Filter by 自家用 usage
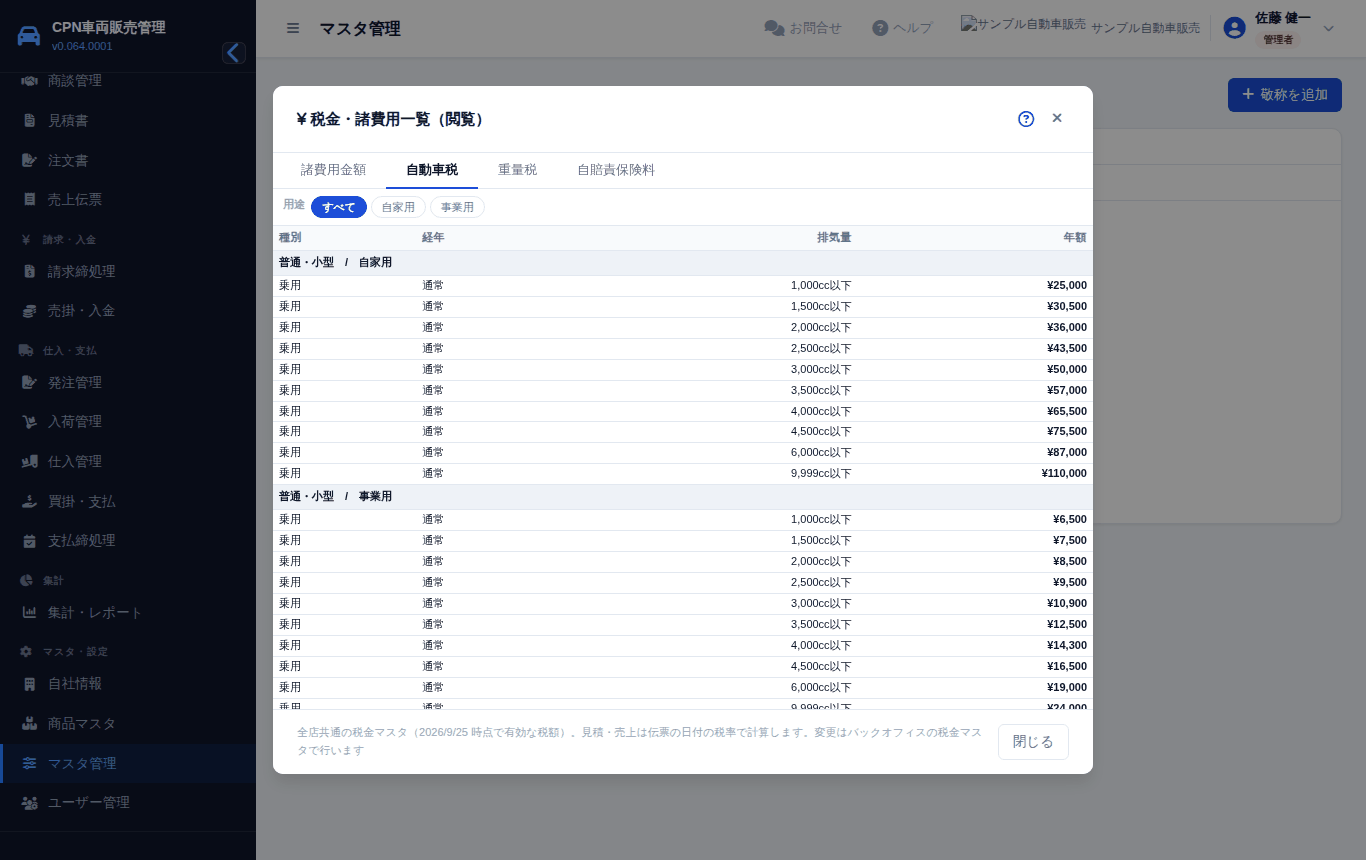 click(x=398, y=207)
